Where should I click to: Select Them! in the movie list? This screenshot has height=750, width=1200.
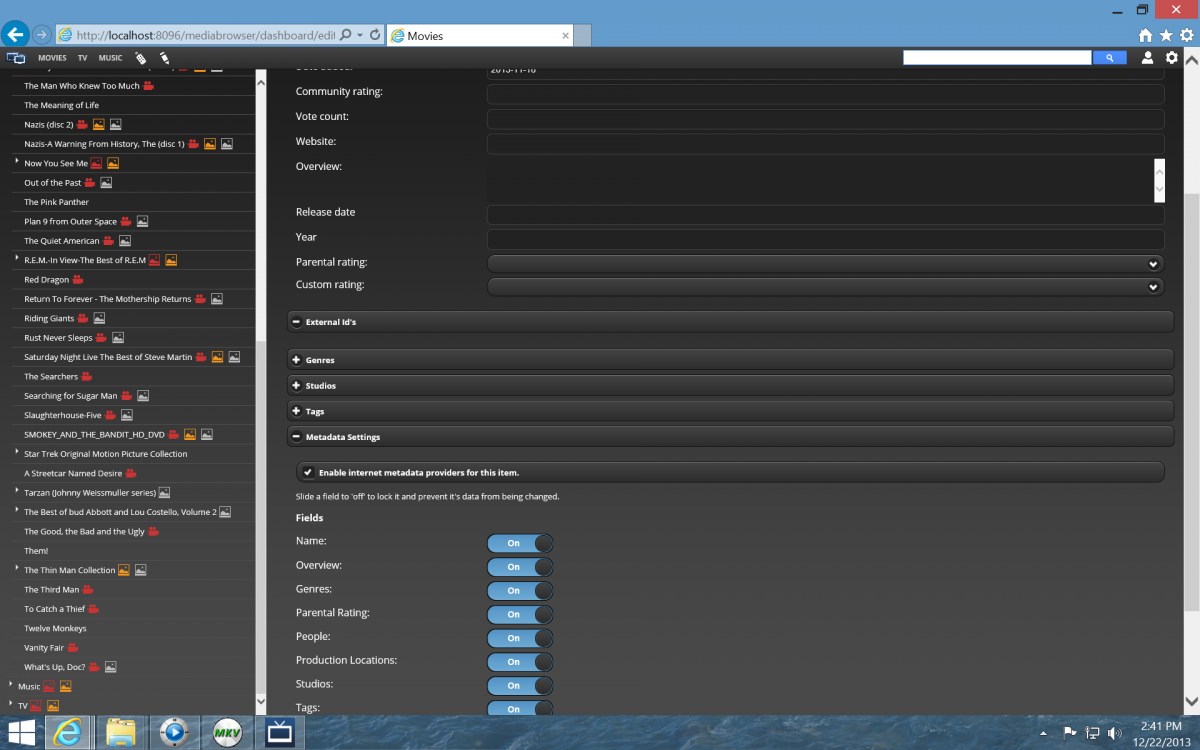tap(36, 551)
